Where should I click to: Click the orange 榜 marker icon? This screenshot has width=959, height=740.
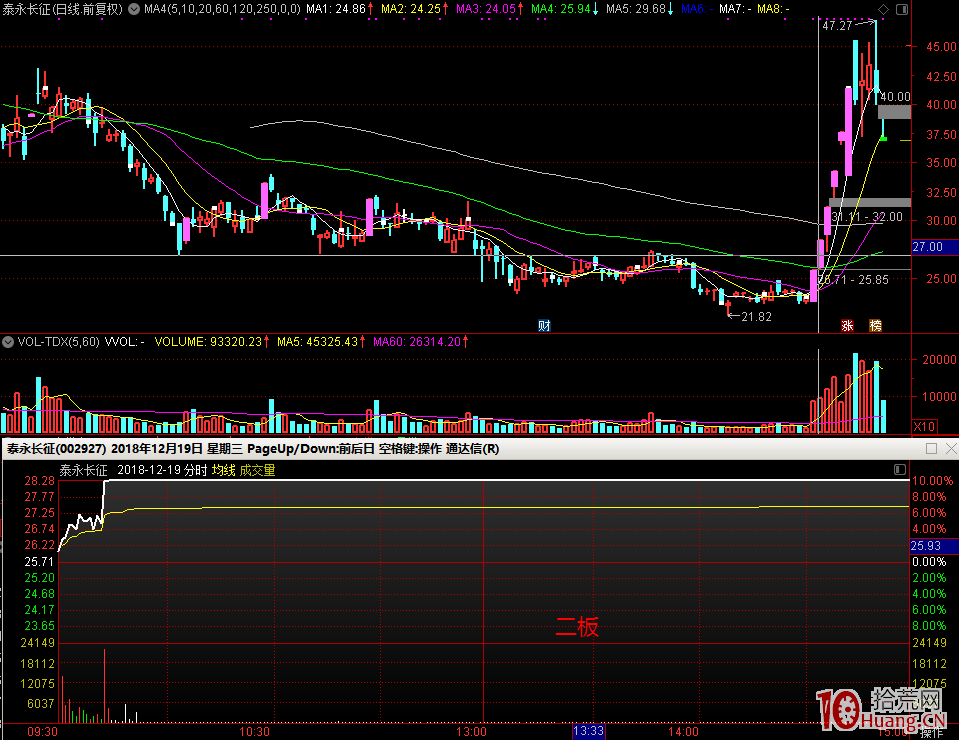tap(876, 325)
